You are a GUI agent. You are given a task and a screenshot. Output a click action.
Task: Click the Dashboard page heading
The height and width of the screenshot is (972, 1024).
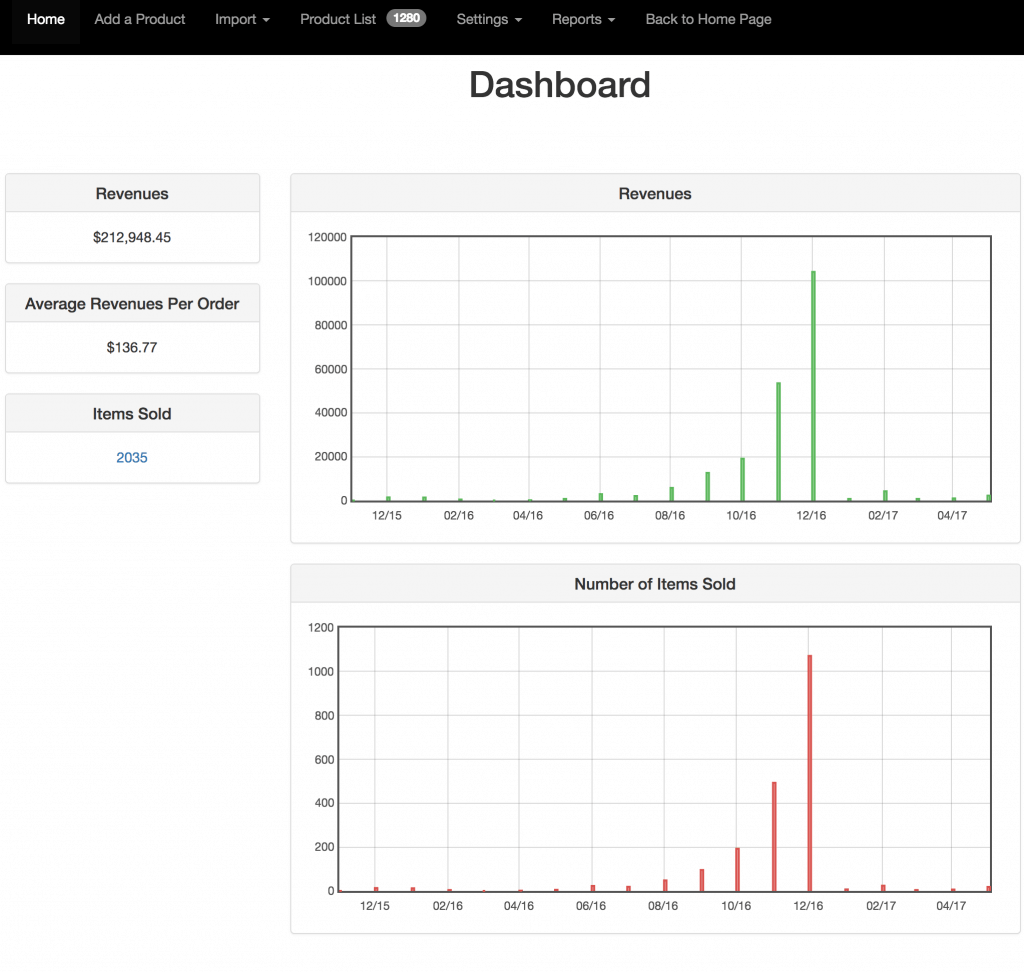point(560,85)
